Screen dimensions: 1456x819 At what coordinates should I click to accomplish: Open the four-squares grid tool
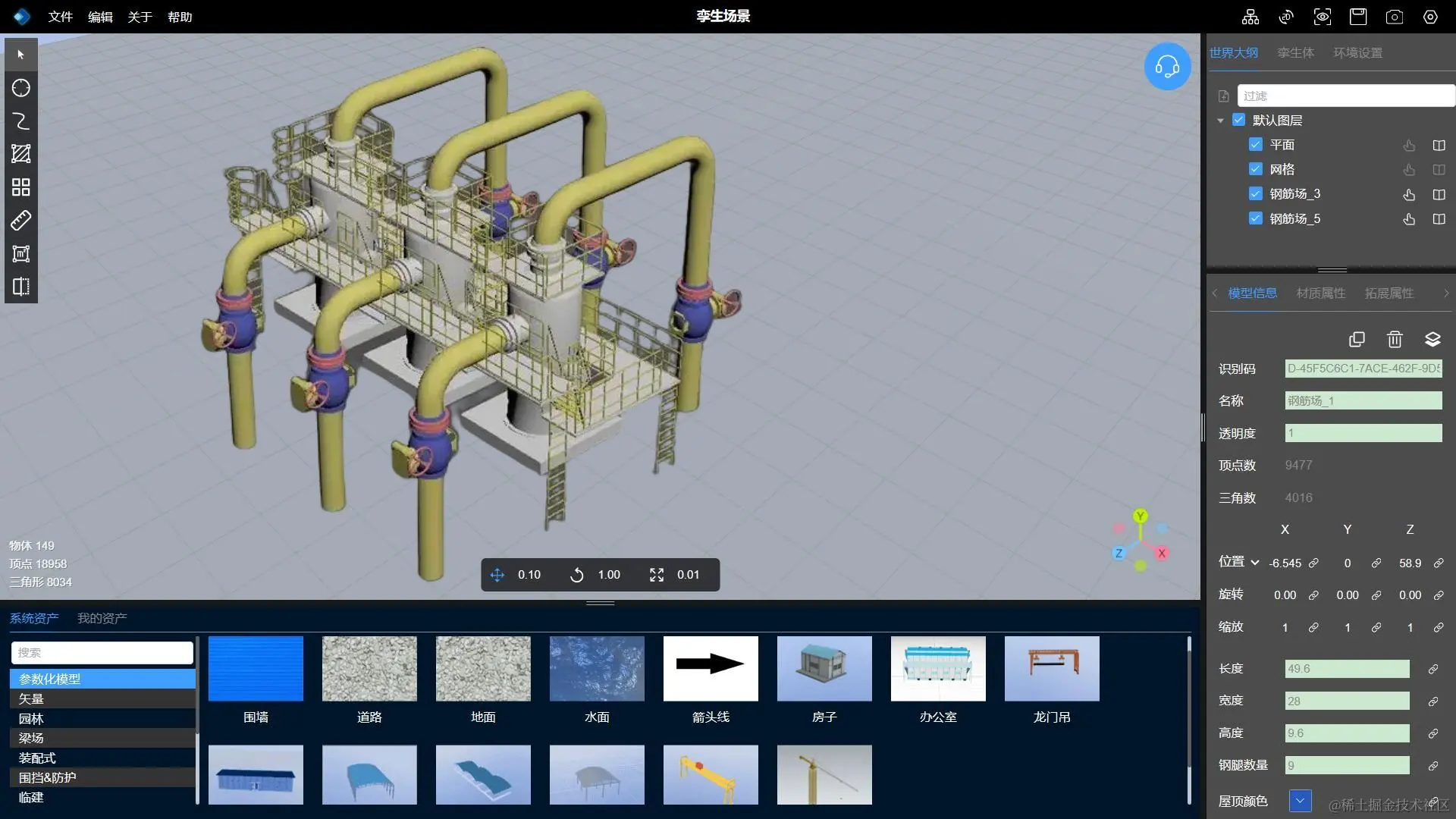(21, 187)
